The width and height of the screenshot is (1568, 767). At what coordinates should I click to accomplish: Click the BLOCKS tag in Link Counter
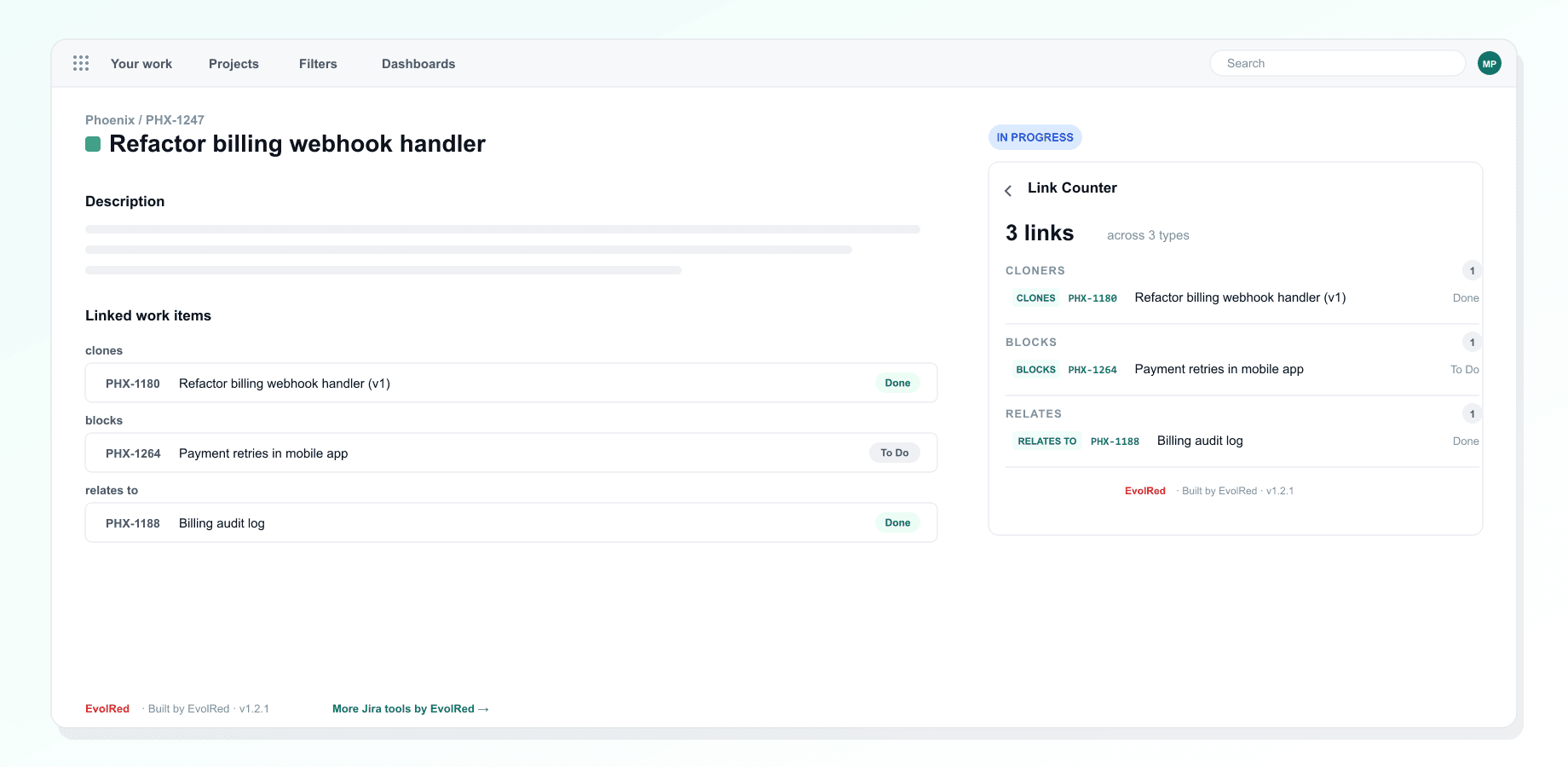[x=1035, y=370]
